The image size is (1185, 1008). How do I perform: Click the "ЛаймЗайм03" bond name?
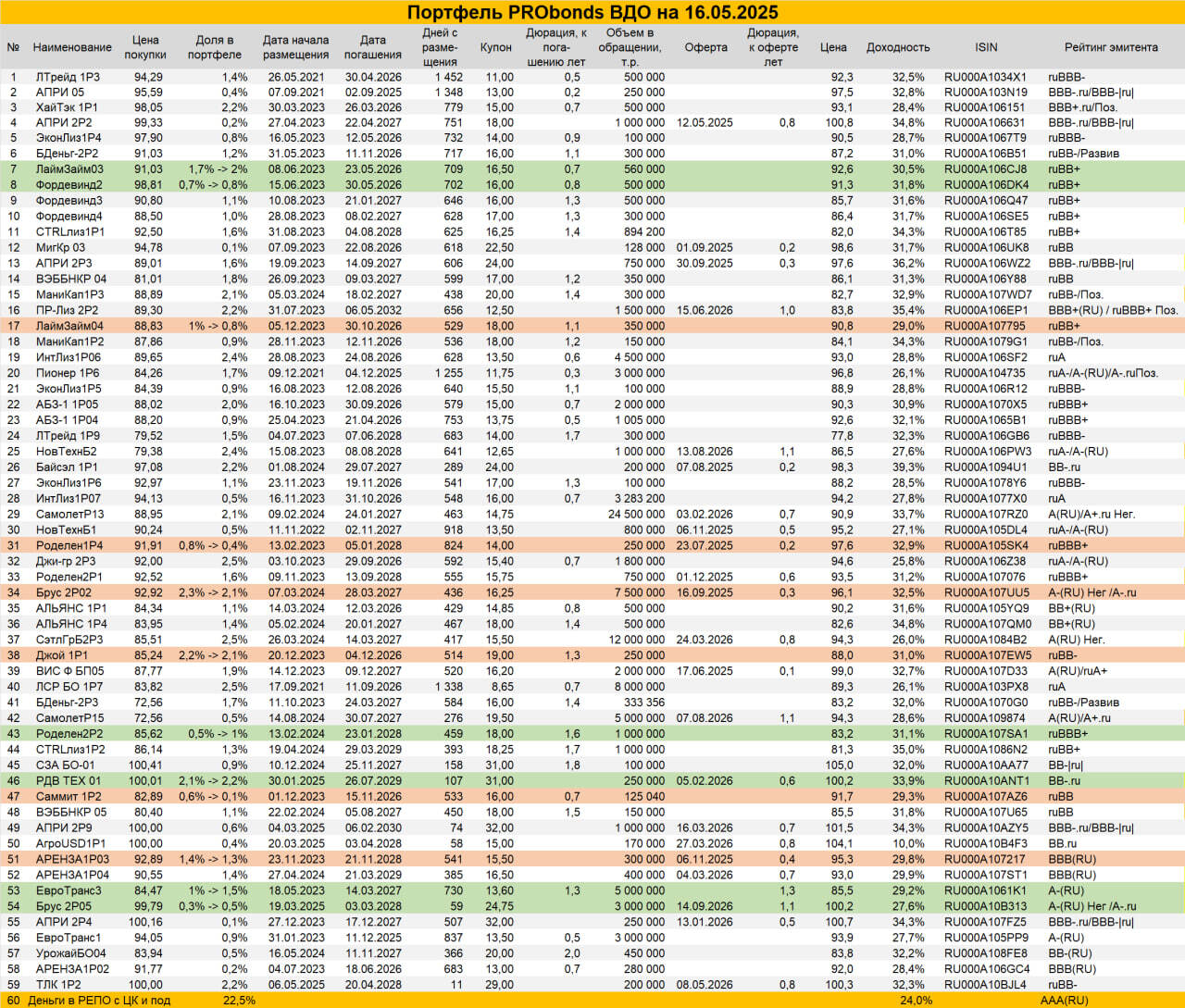coord(69,169)
